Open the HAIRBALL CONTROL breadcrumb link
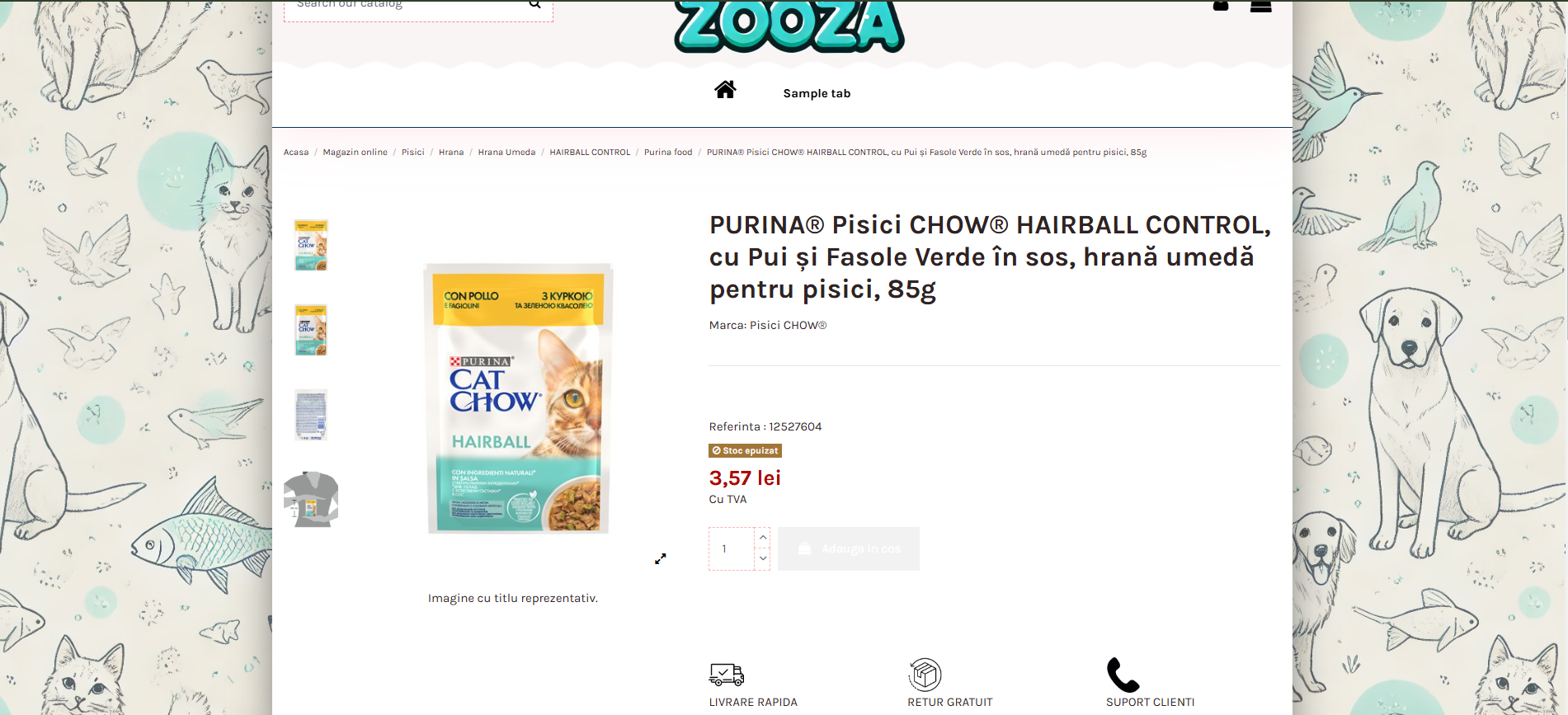Screen dimensions: 1568x715 click(x=590, y=153)
